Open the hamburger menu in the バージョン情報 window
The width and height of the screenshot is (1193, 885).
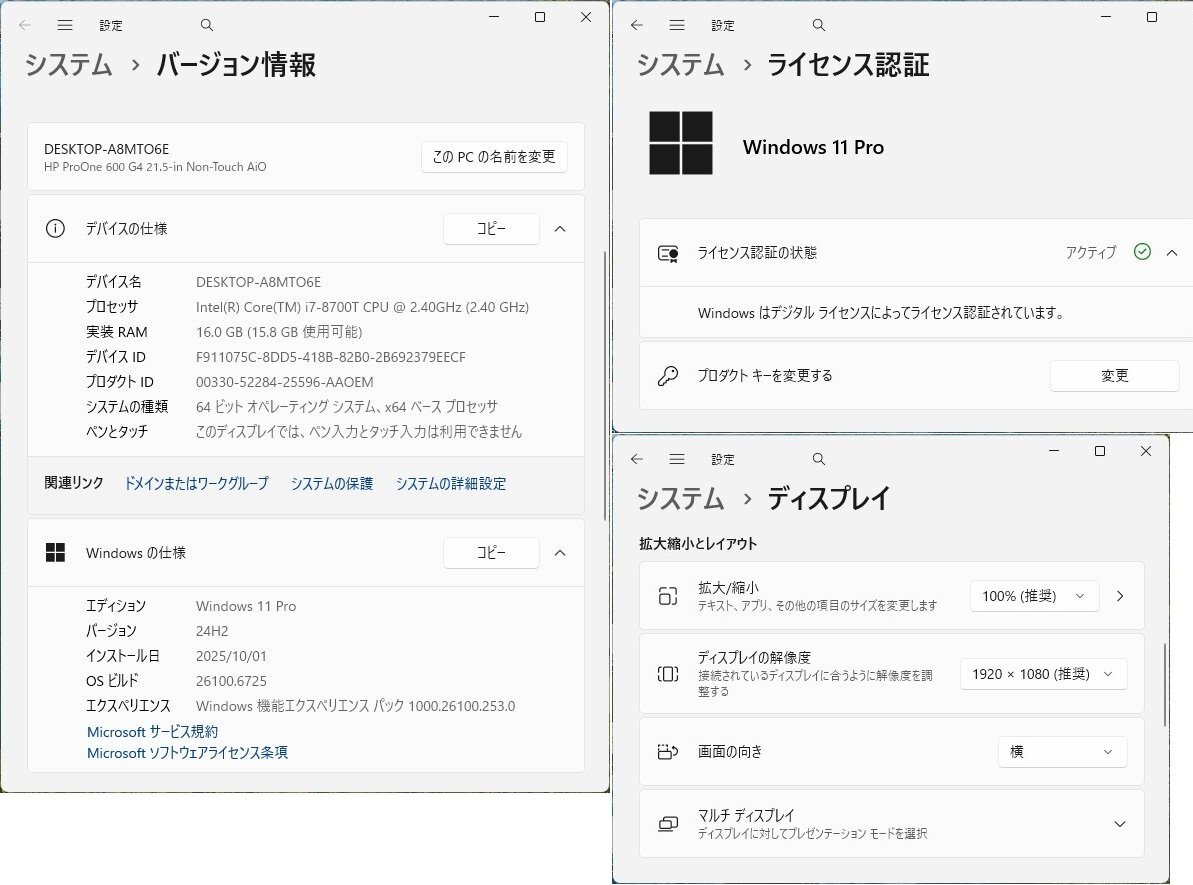click(x=65, y=25)
